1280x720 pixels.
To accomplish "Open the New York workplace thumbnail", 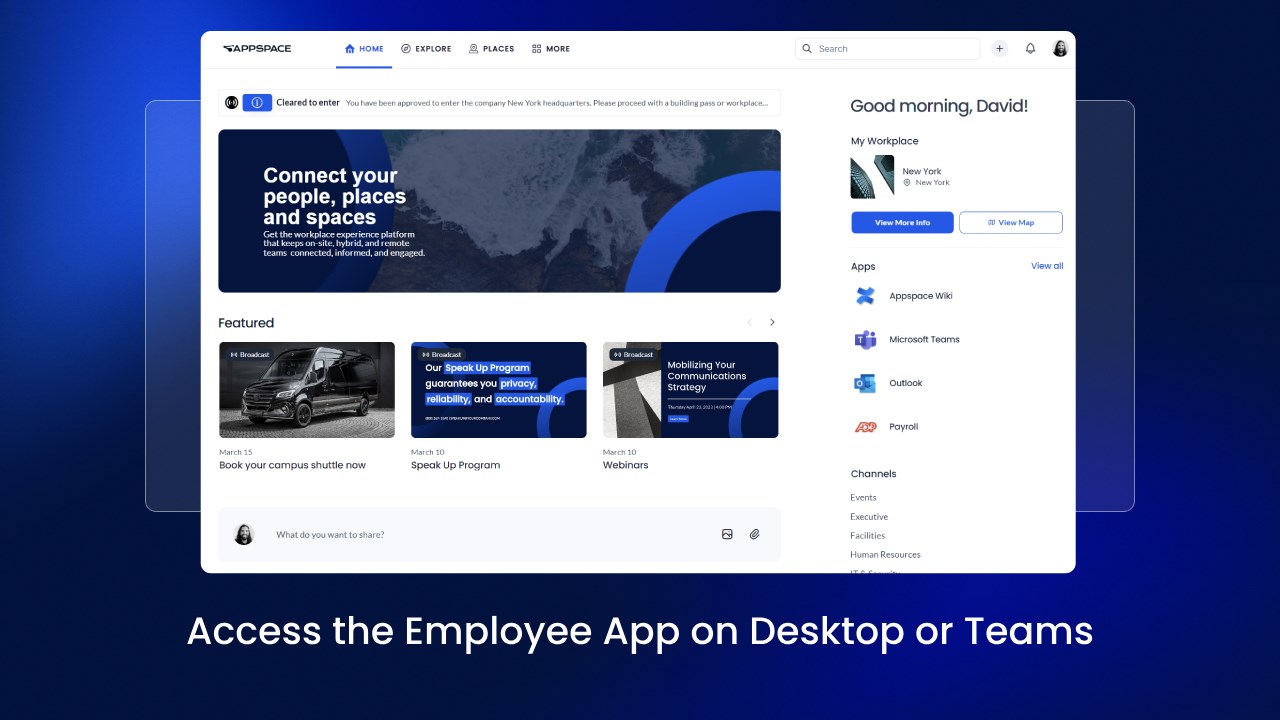I will tap(872, 177).
